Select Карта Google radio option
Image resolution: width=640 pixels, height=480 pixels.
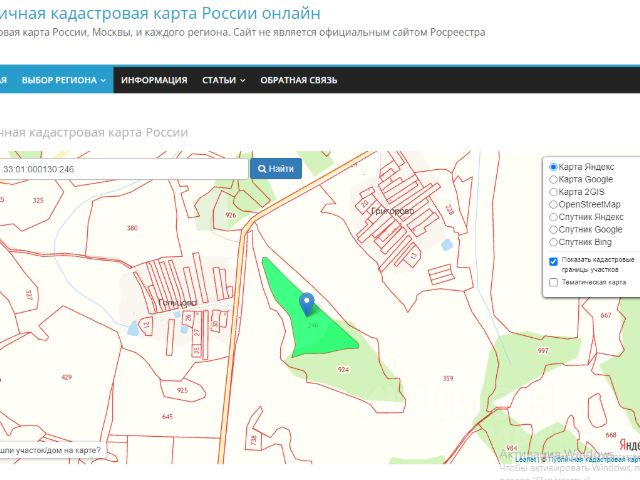(553, 179)
